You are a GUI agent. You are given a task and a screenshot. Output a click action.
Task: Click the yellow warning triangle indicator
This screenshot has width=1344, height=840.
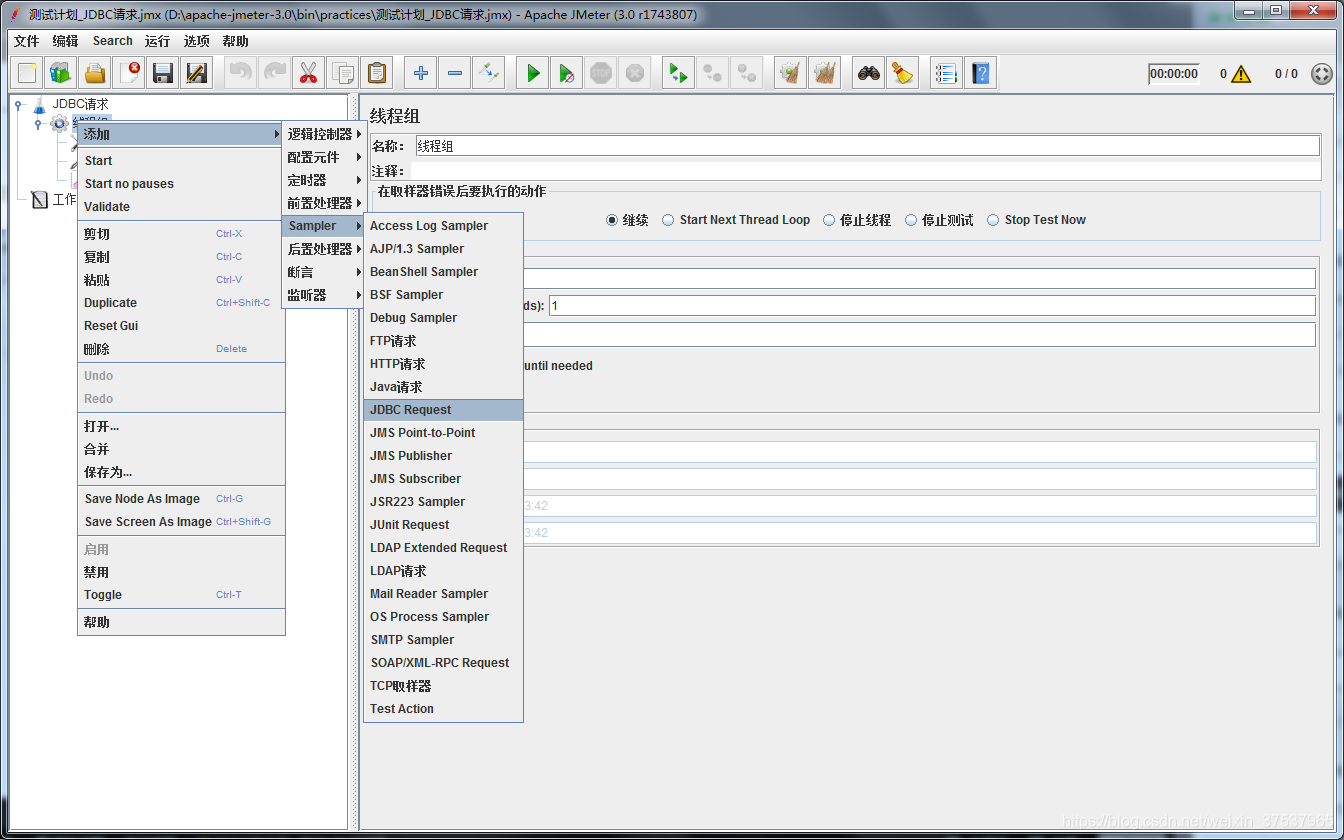(x=1241, y=74)
